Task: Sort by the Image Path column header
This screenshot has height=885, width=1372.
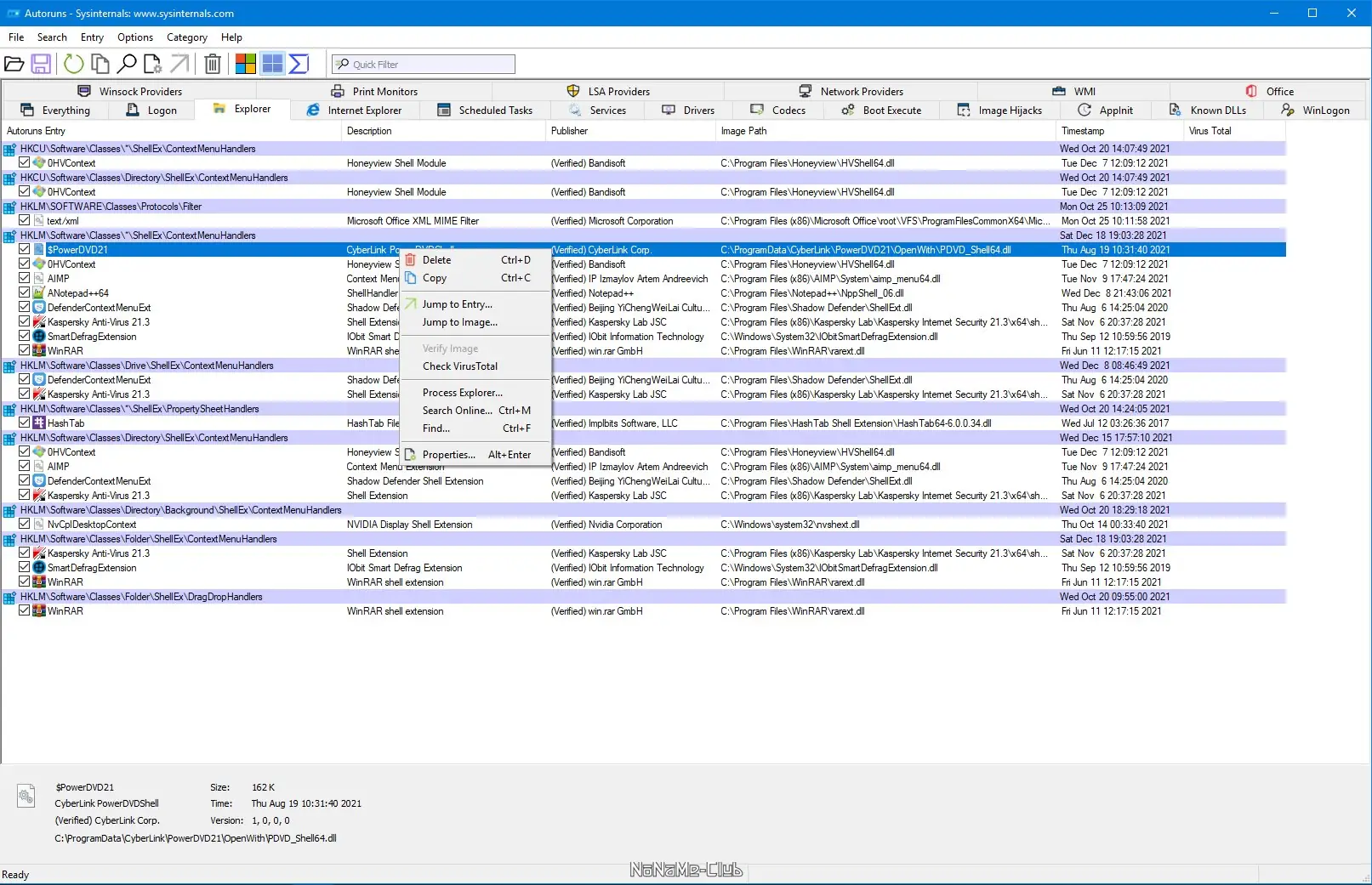Action: pyautogui.click(x=885, y=131)
